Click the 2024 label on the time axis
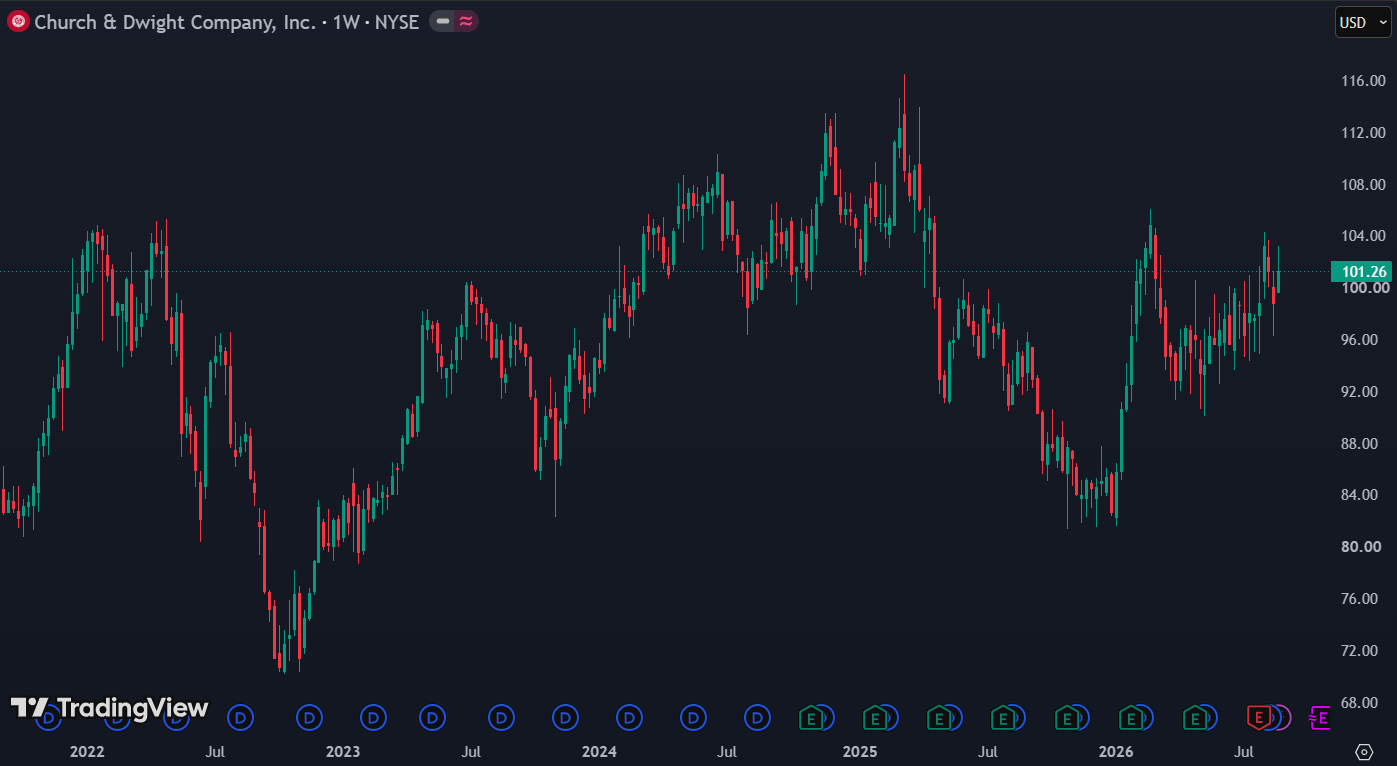Viewport: 1397px width, 766px height. (600, 751)
